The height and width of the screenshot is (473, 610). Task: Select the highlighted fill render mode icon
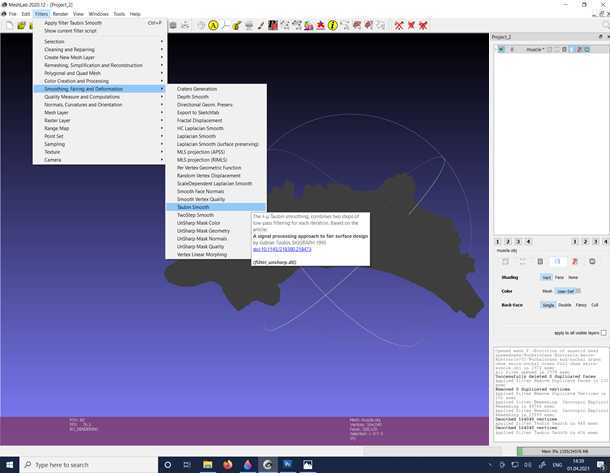click(x=557, y=261)
